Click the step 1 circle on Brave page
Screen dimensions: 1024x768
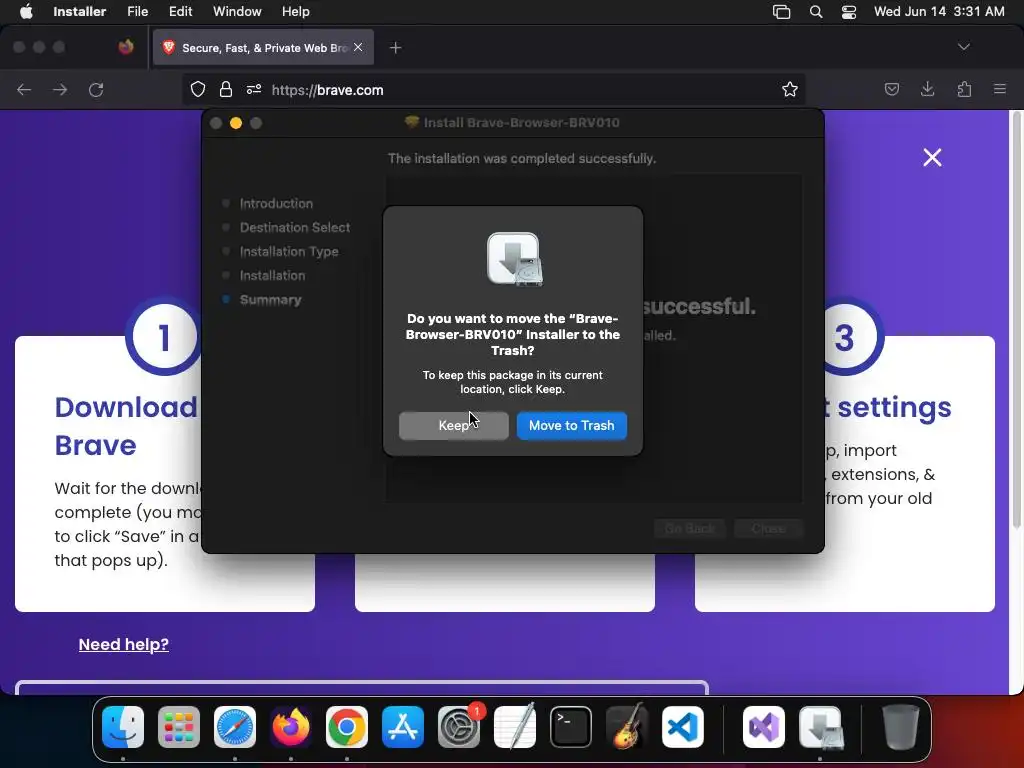(x=163, y=337)
